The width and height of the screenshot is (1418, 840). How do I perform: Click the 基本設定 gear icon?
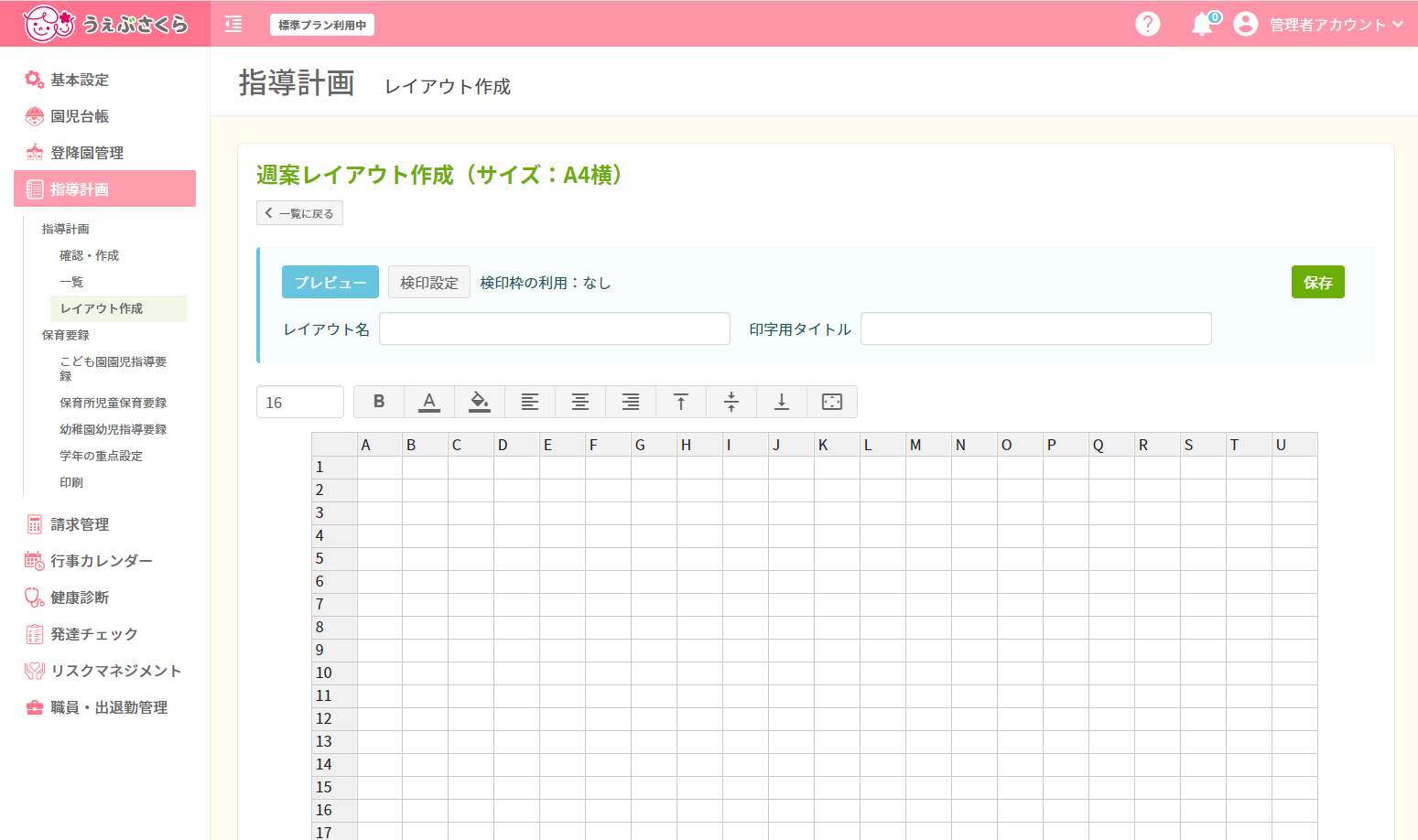[x=34, y=80]
